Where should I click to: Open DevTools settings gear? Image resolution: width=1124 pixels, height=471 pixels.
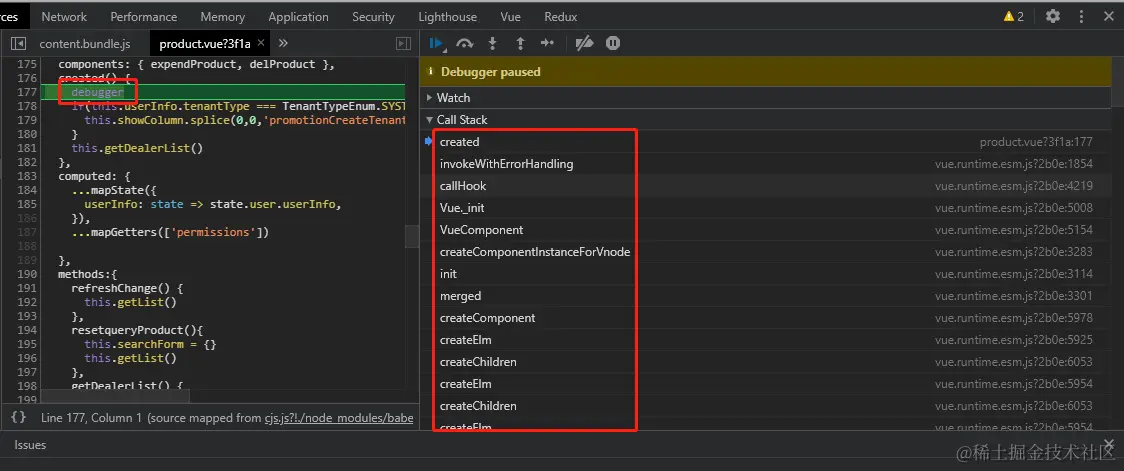pyautogui.click(x=1052, y=16)
